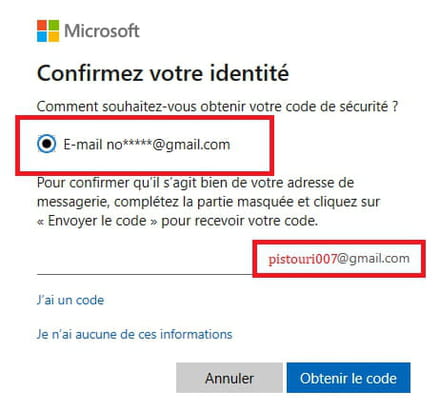The height and width of the screenshot is (410, 440).
Task: Click the blue Obtenir le code button
Action: tap(348, 378)
